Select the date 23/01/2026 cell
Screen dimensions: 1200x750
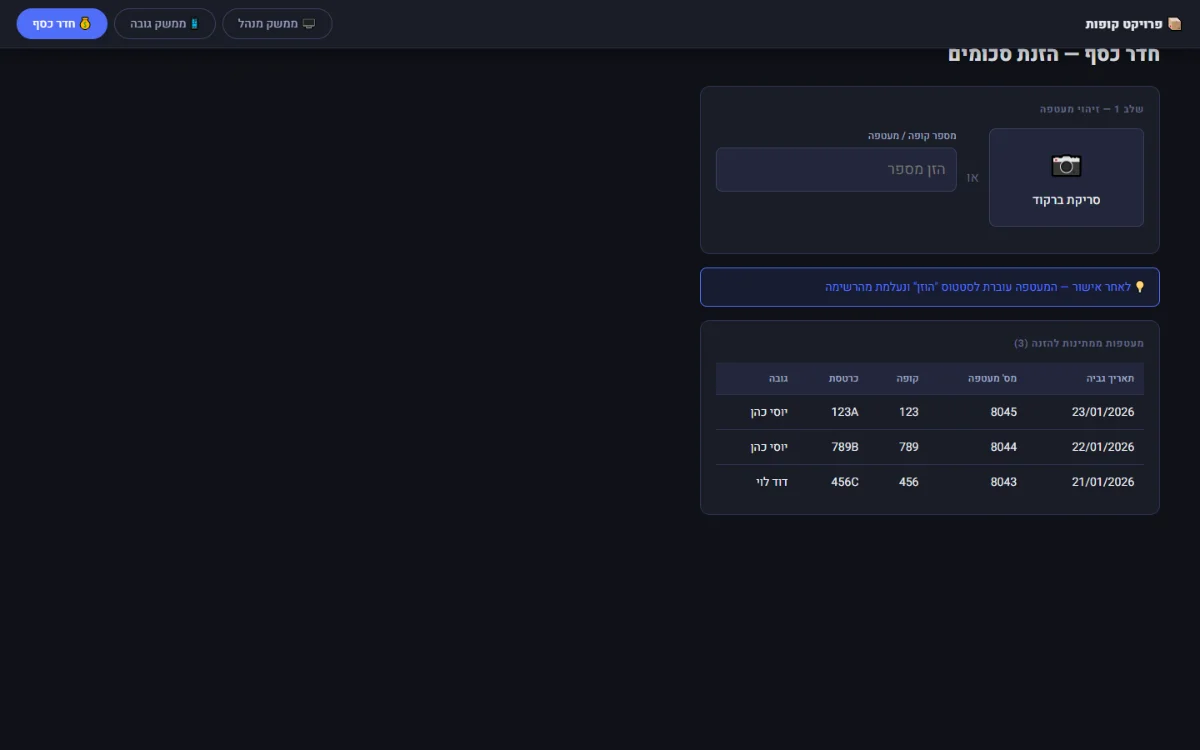coord(1103,412)
